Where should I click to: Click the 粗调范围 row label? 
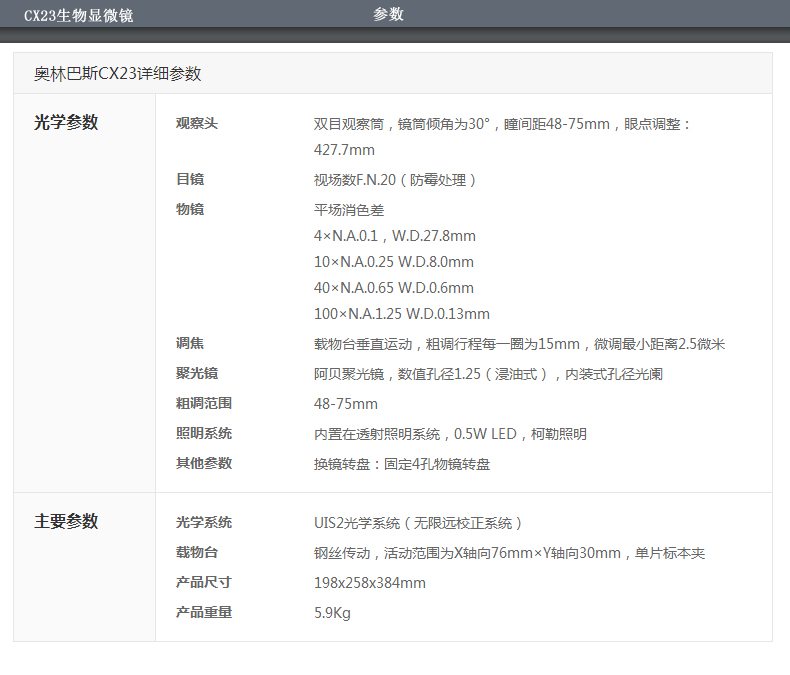[x=204, y=403]
